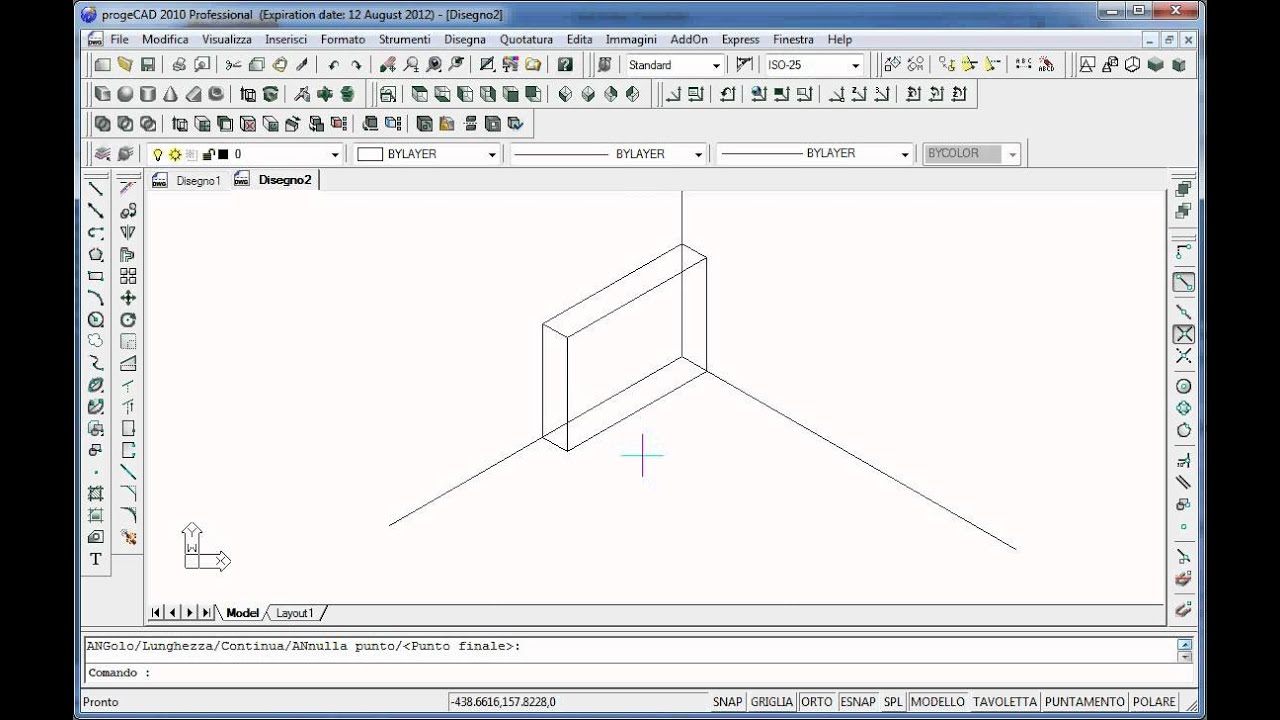
Task: Select the Cone solid tool
Action: pyautogui.click(x=171, y=94)
